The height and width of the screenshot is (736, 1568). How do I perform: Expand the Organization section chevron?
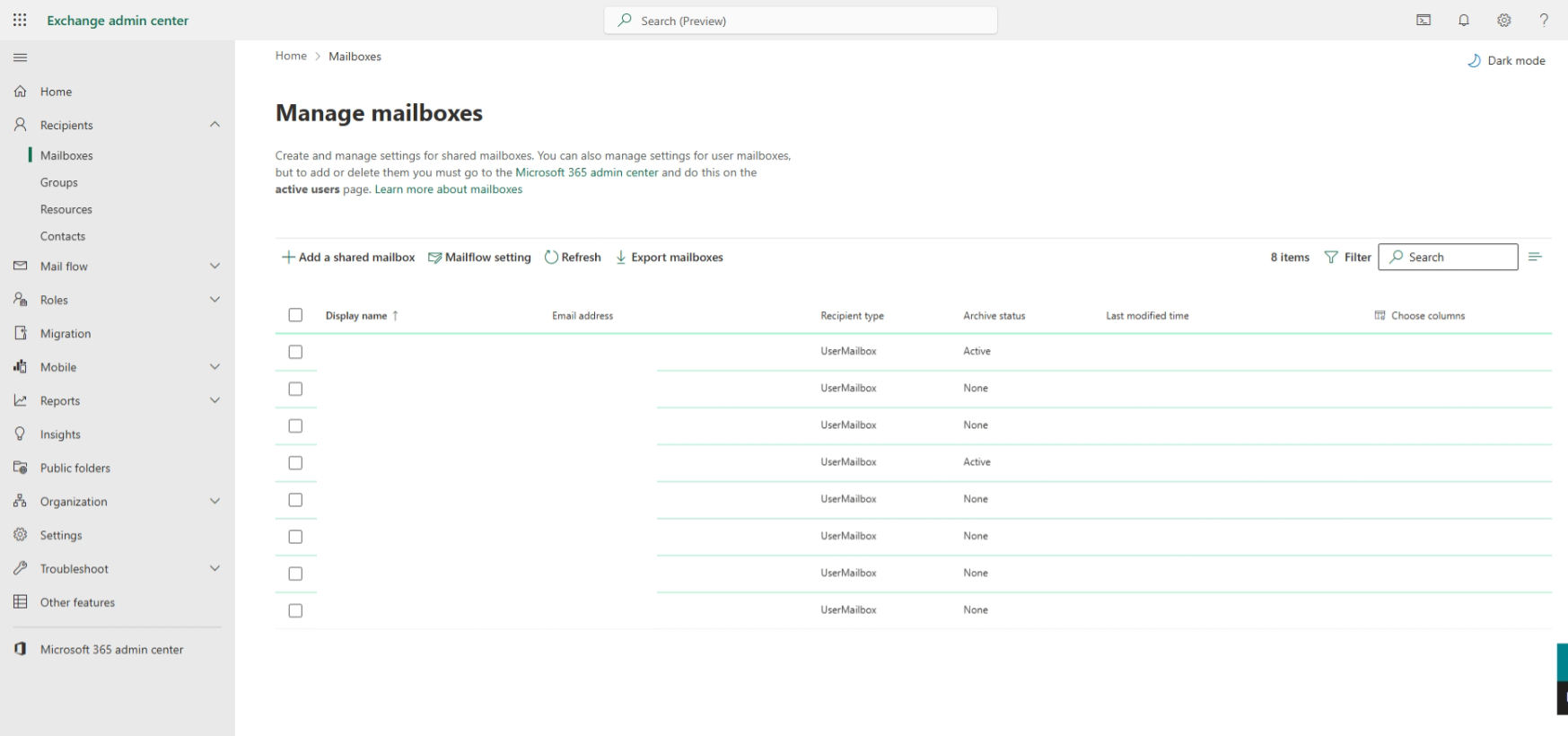215,502
